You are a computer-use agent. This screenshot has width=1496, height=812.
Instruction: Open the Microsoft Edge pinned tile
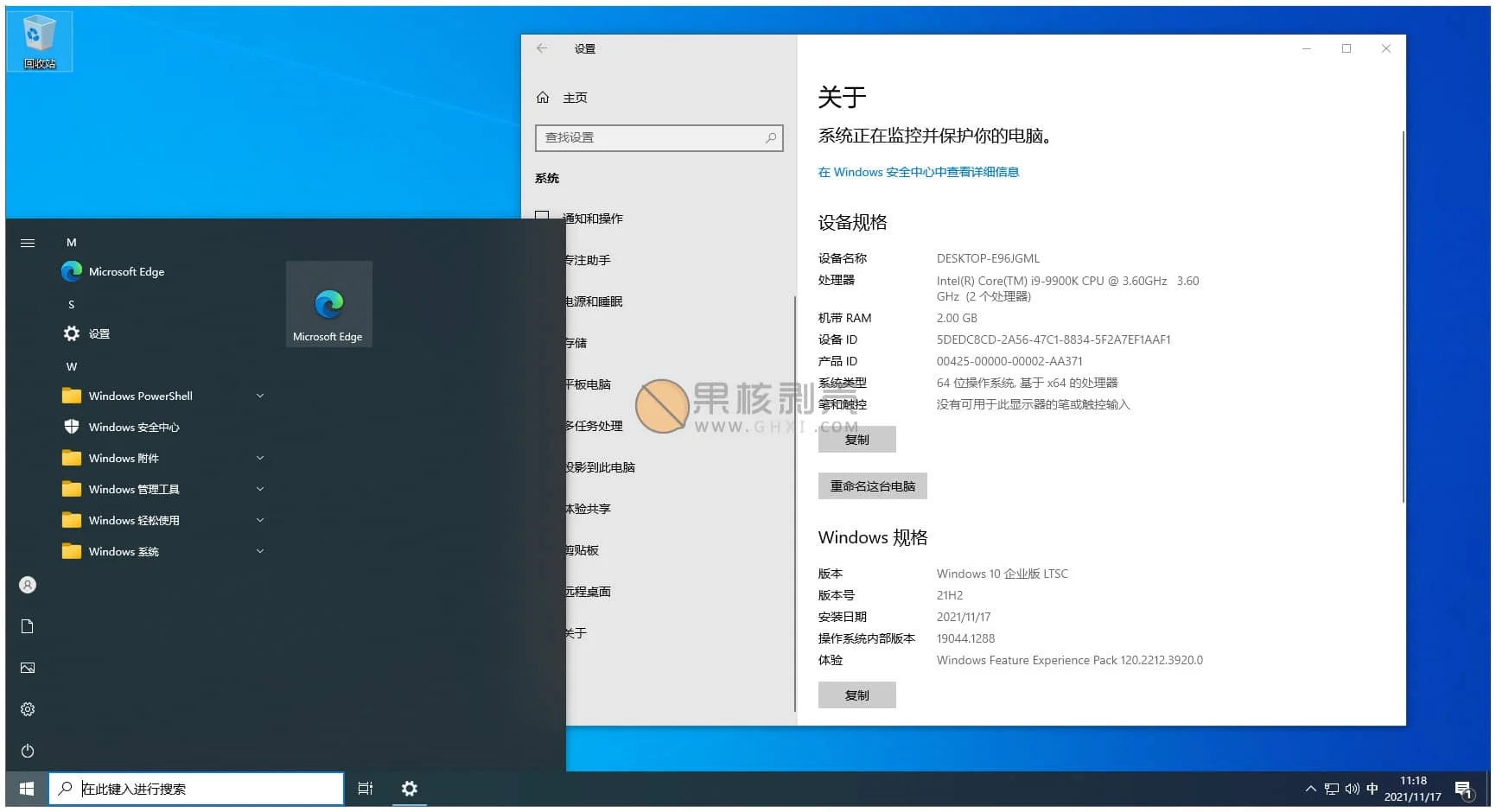(x=328, y=304)
